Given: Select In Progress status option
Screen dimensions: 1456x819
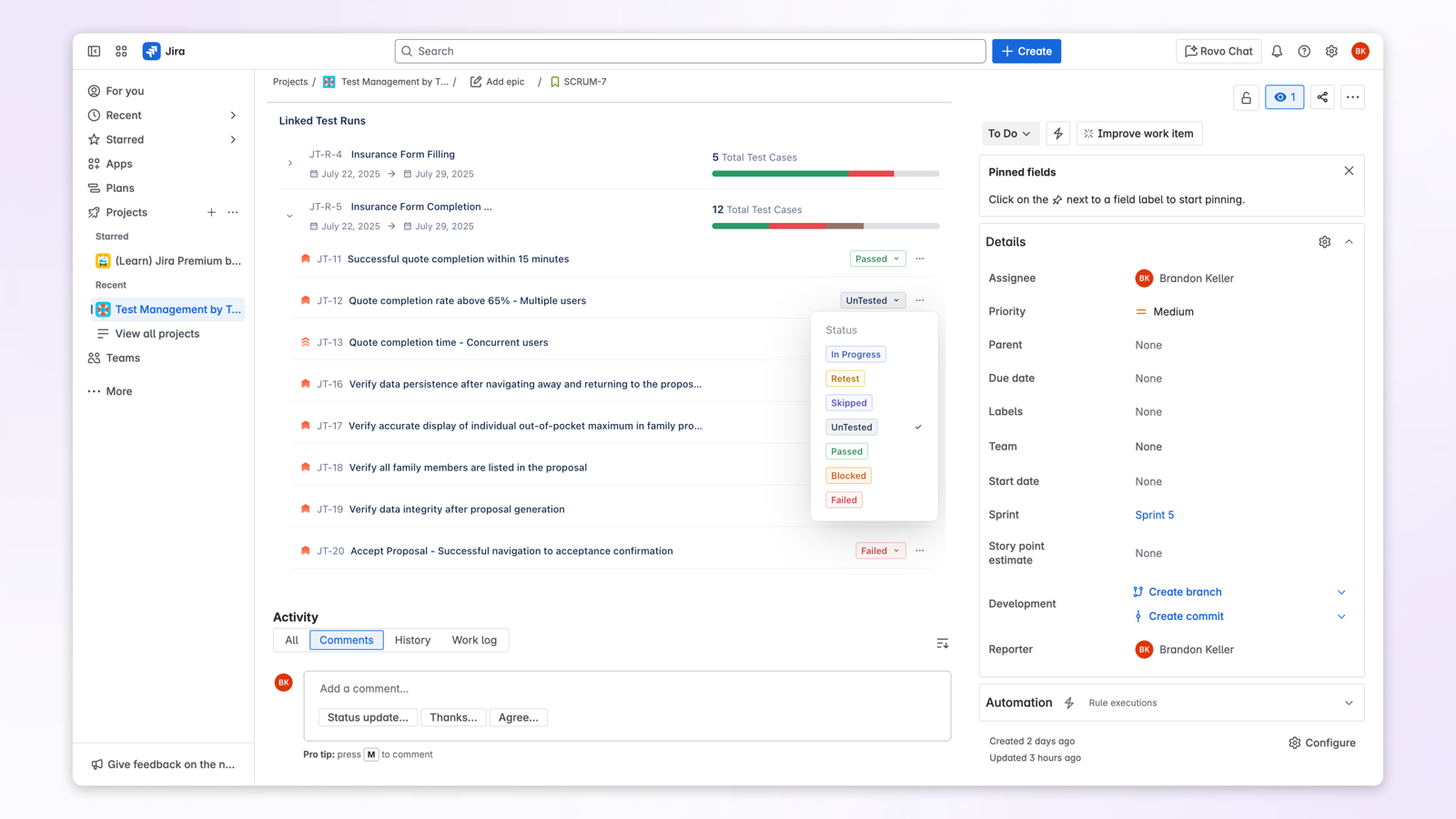Looking at the screenshot, I should click(855, 354).
